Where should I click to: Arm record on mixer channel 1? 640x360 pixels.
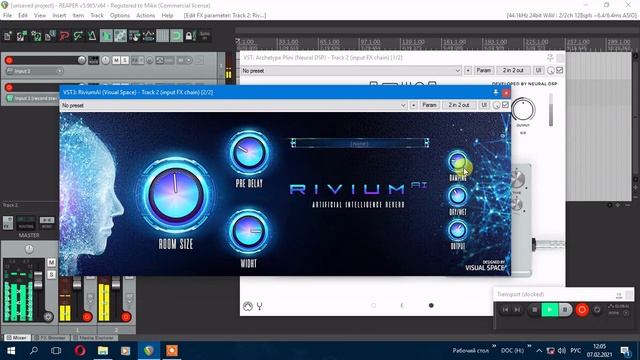(87, 317)
